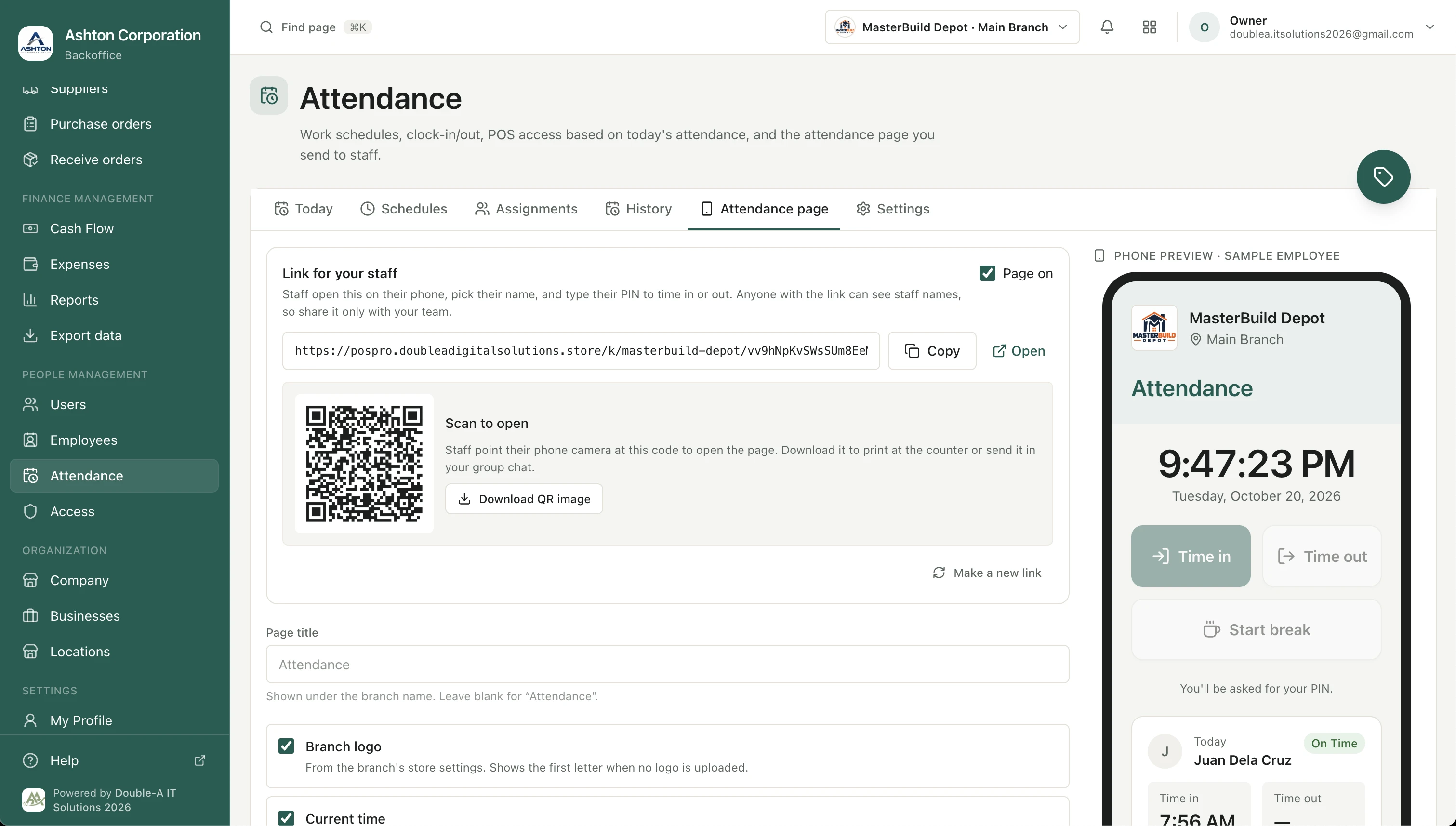Switch to the Schedules tab
Screen dimensions: 1456x826
403,209
